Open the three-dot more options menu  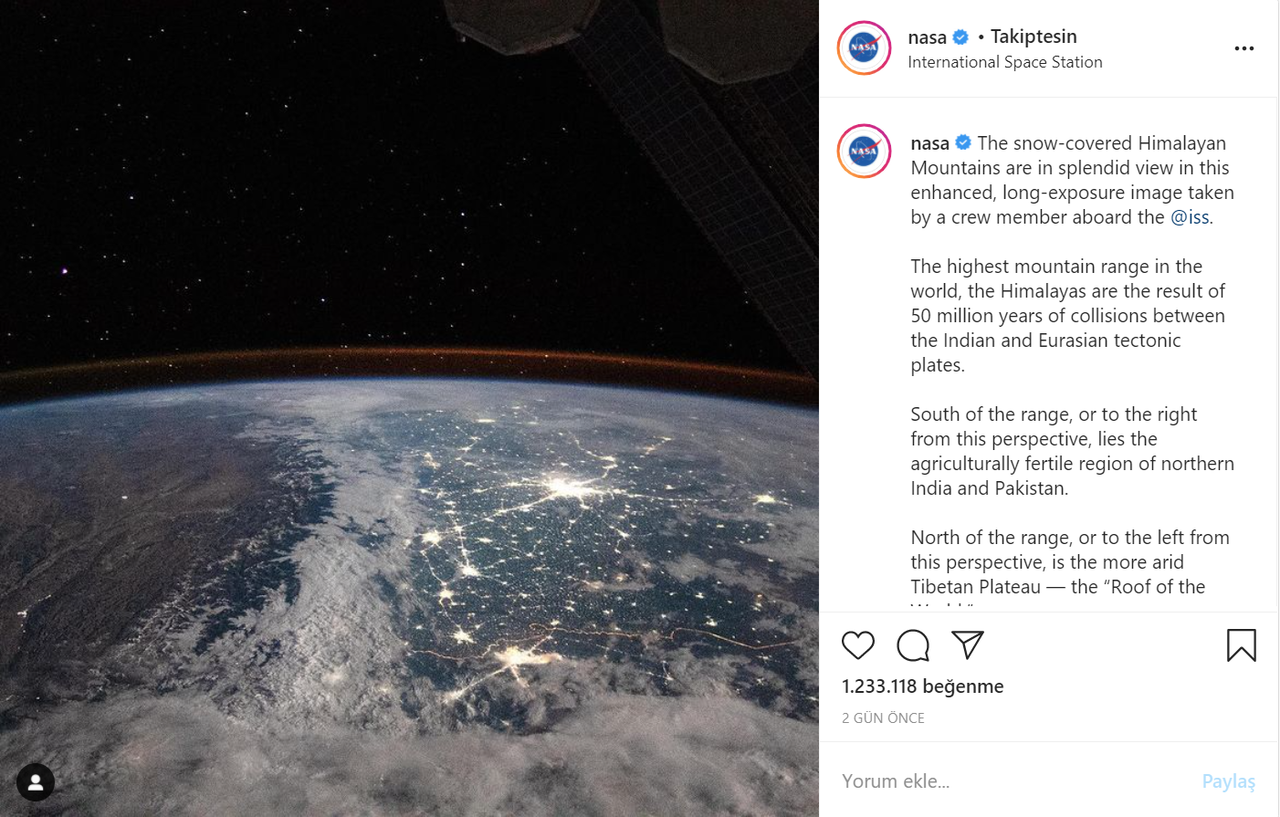click(x=1244, y=49)
